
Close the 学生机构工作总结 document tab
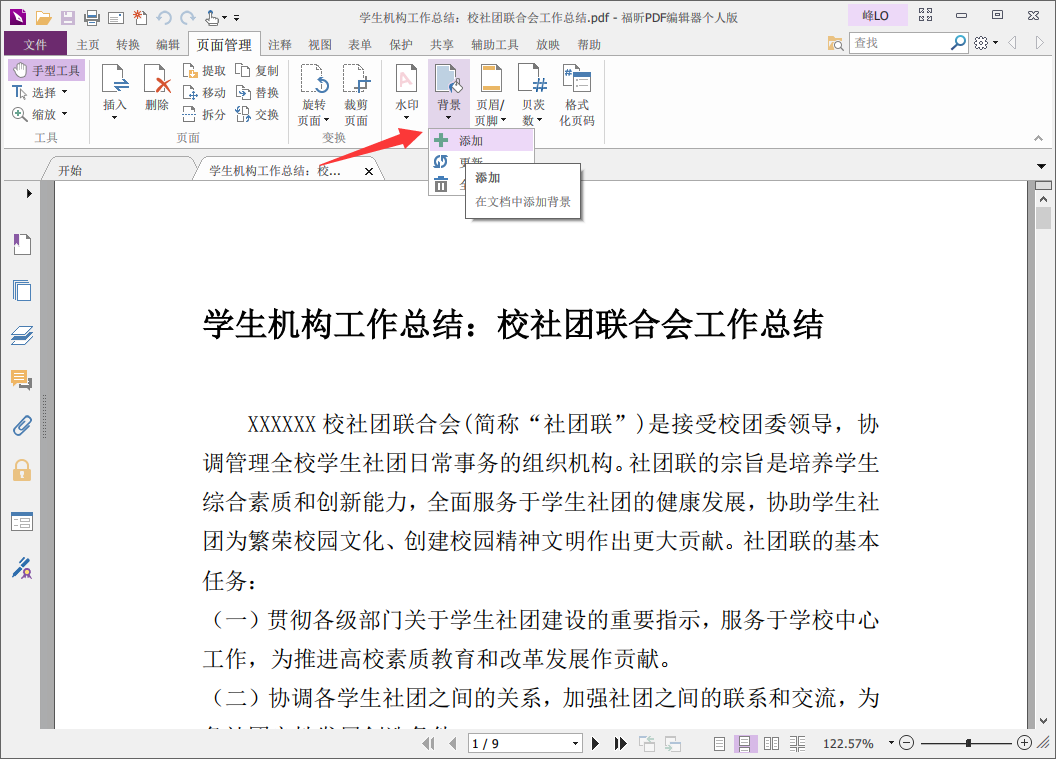369,171
